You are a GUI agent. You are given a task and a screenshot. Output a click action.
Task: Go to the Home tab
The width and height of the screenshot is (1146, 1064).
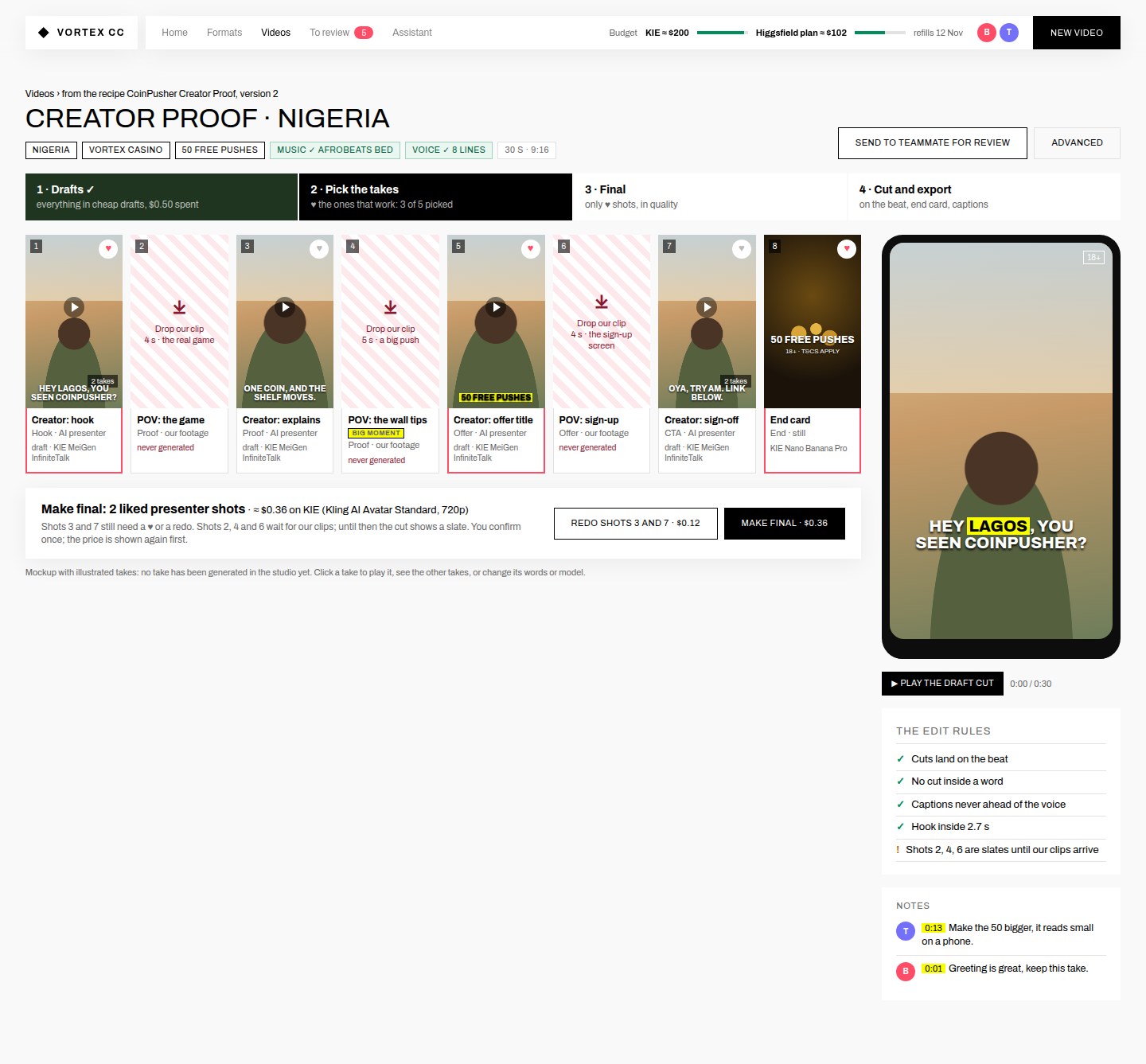(174, 33)
